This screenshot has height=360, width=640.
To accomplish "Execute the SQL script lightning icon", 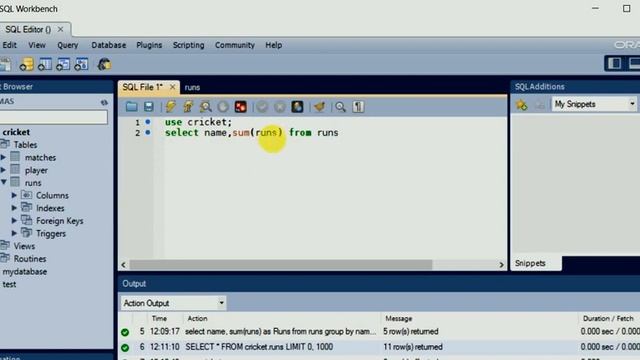I will pyautogui.click(x=171, y=107).
